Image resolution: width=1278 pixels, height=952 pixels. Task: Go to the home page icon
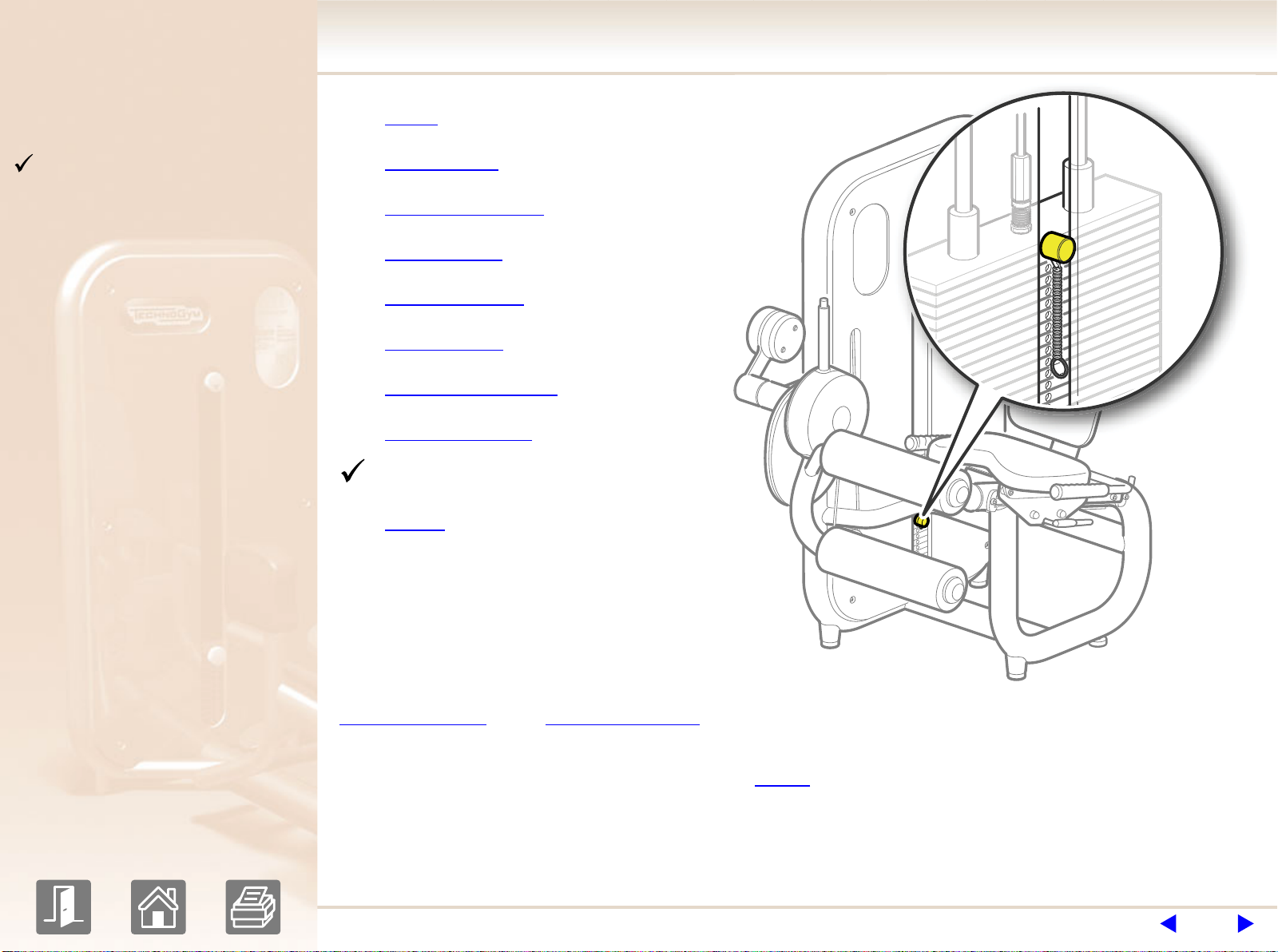[158, 906]
